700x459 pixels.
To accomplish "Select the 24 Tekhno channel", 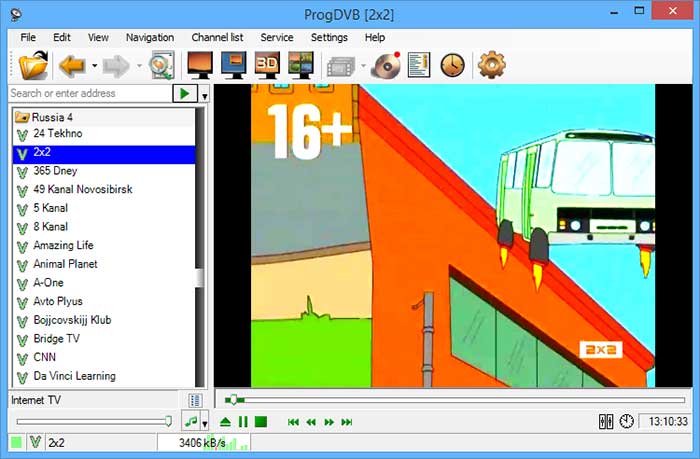I will click(104, 134).
